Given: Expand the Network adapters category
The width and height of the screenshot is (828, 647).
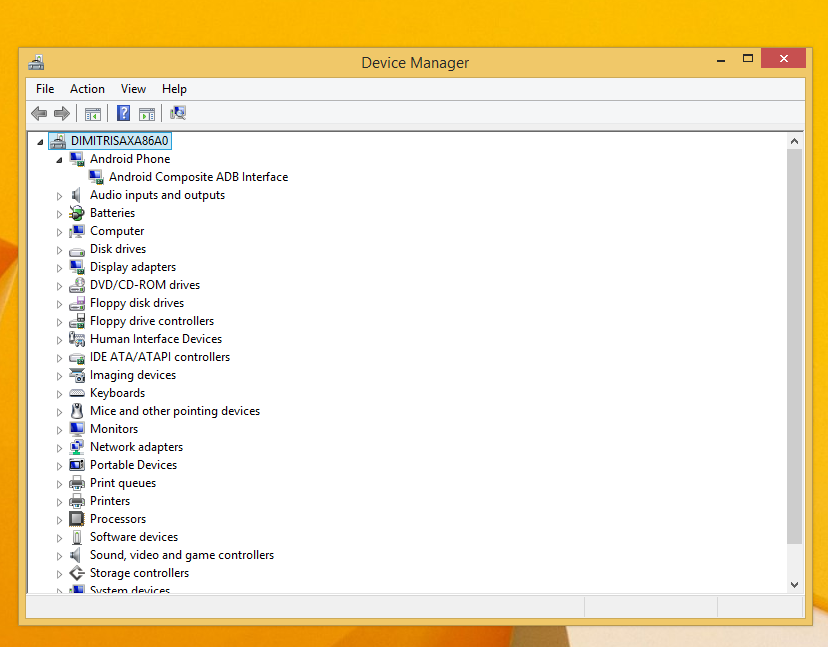Looking at the screenshot, I should (59, 448).
